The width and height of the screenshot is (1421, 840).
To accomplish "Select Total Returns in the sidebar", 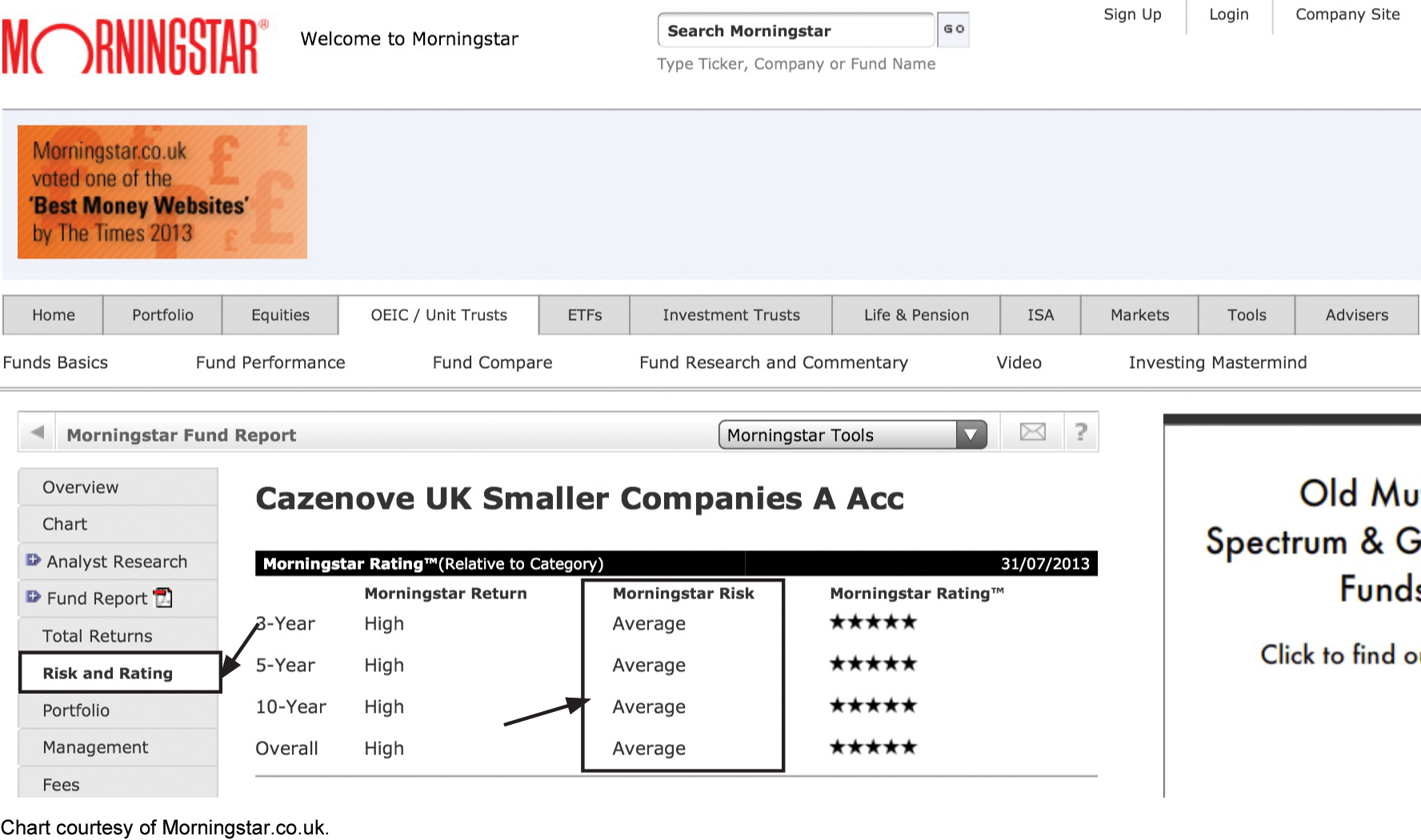I will [118, 636].
